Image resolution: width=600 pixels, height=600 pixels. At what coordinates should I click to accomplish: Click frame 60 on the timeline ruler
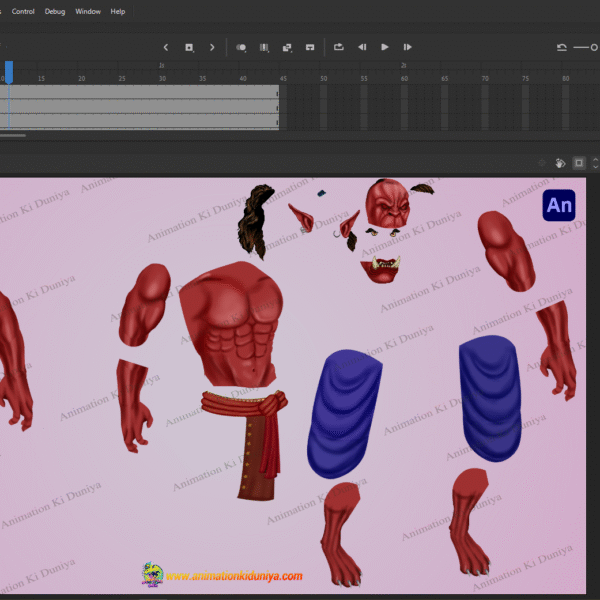(x=404, y=78)
